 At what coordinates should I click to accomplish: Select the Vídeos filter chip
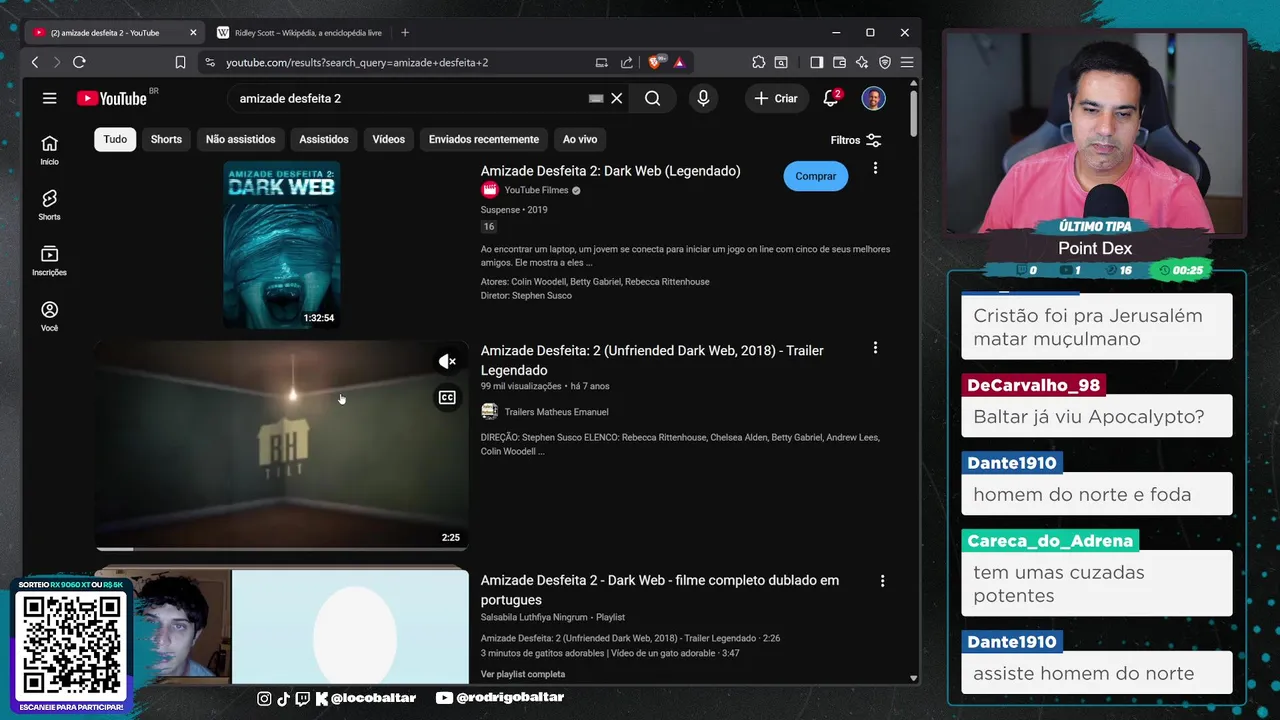pyautogui.click(x=389, y=139)
